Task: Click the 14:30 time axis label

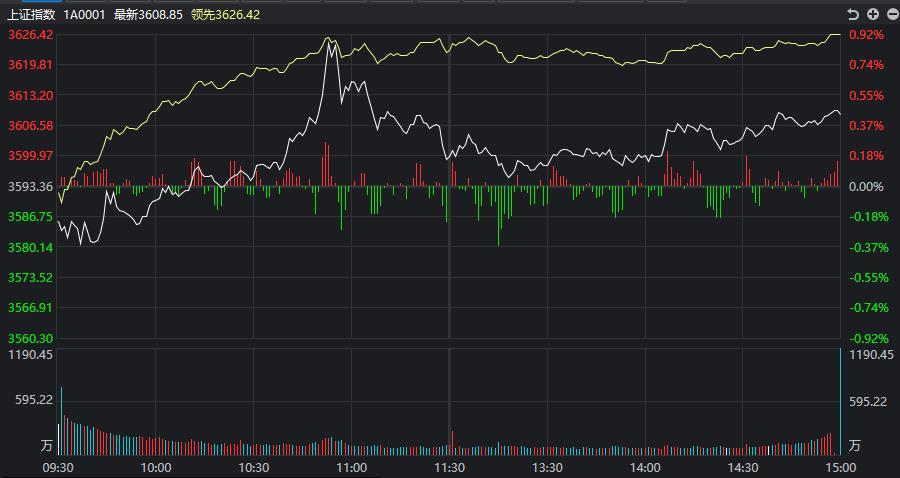Action: 743,467
